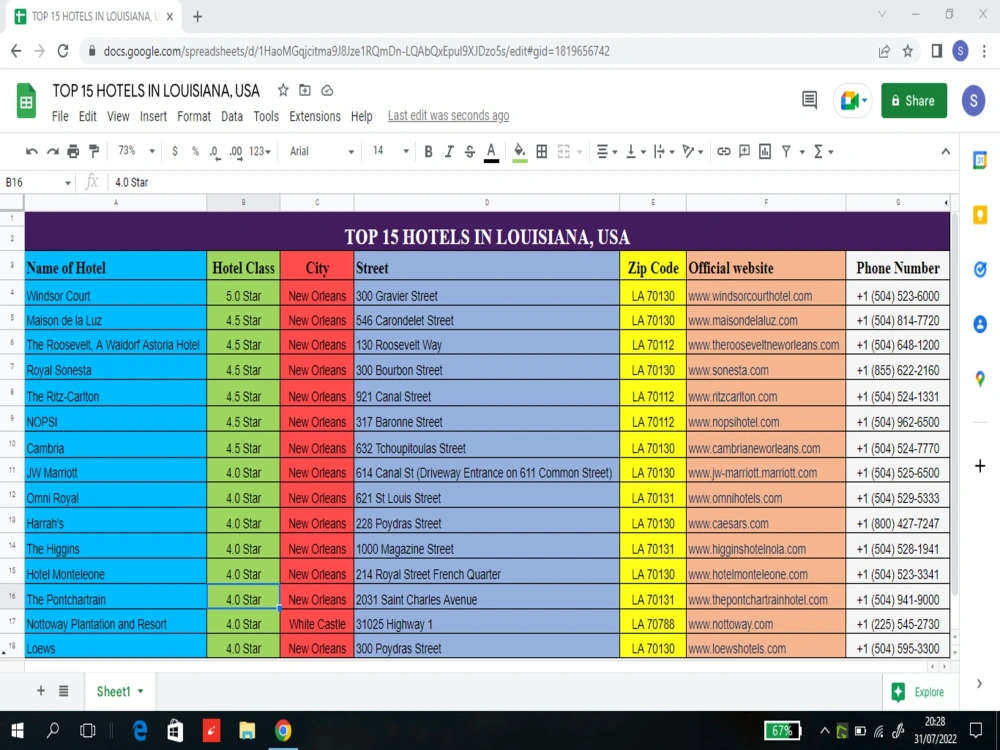
Task: Toggle bold formatting
Action: (x=429, y=152)
